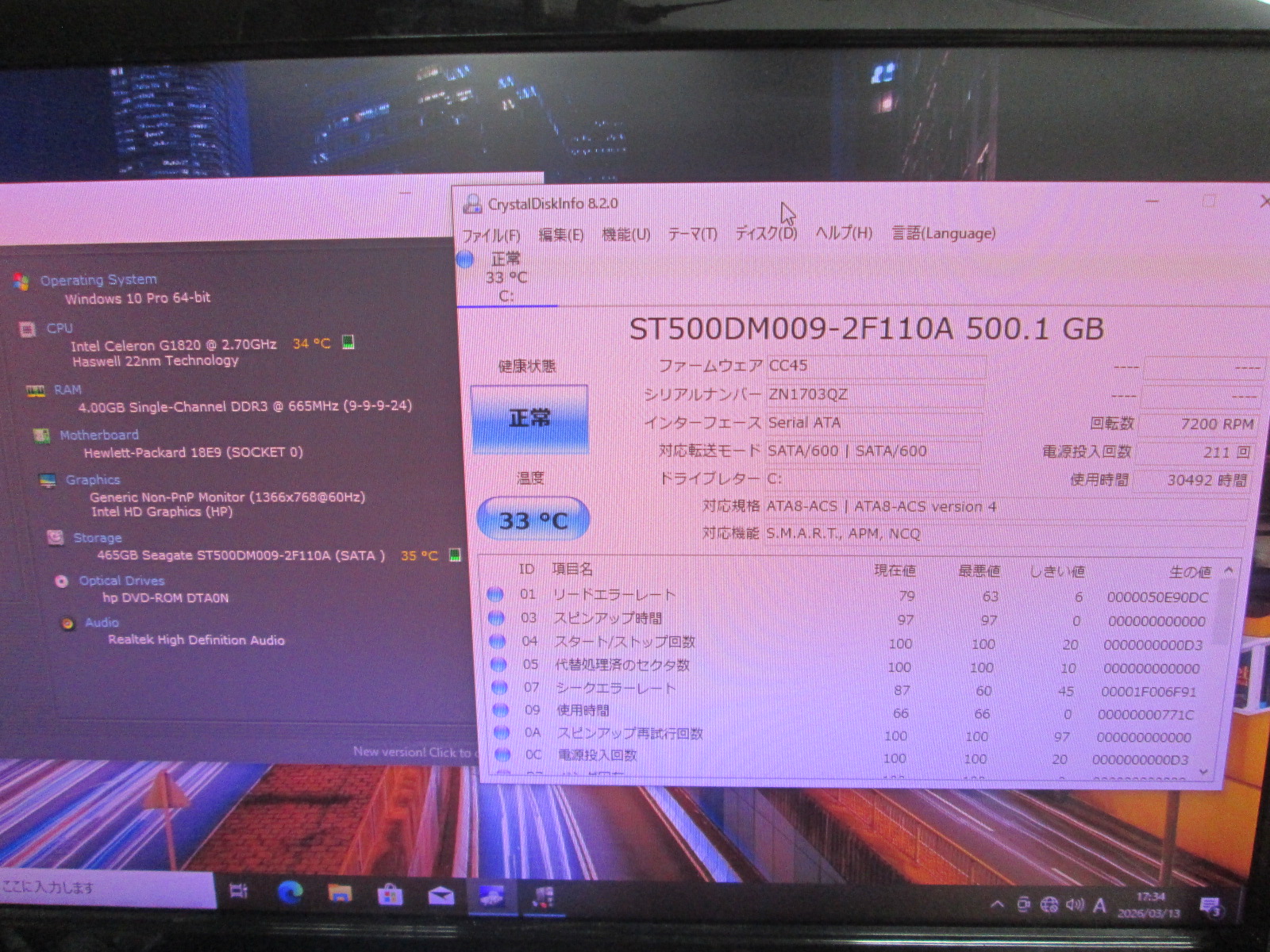The image size is (1270, 952).
Task: Open the 機能(U) menu
Action: tap(625, 235)
